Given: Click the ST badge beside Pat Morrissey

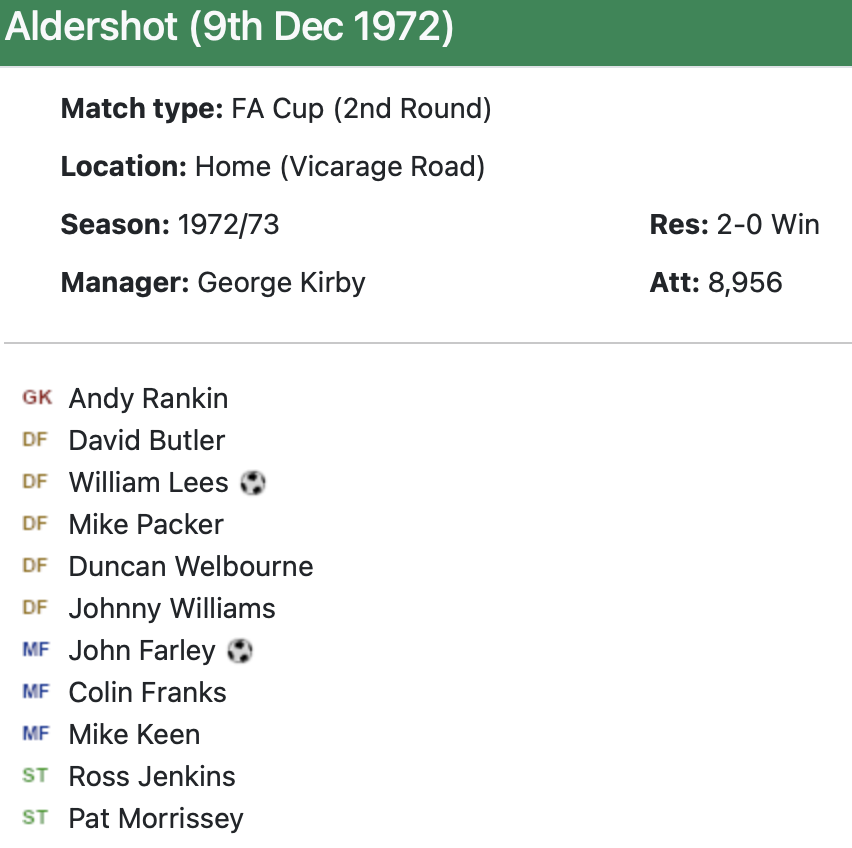Looking at the screenshot, I should click(35, 818).
